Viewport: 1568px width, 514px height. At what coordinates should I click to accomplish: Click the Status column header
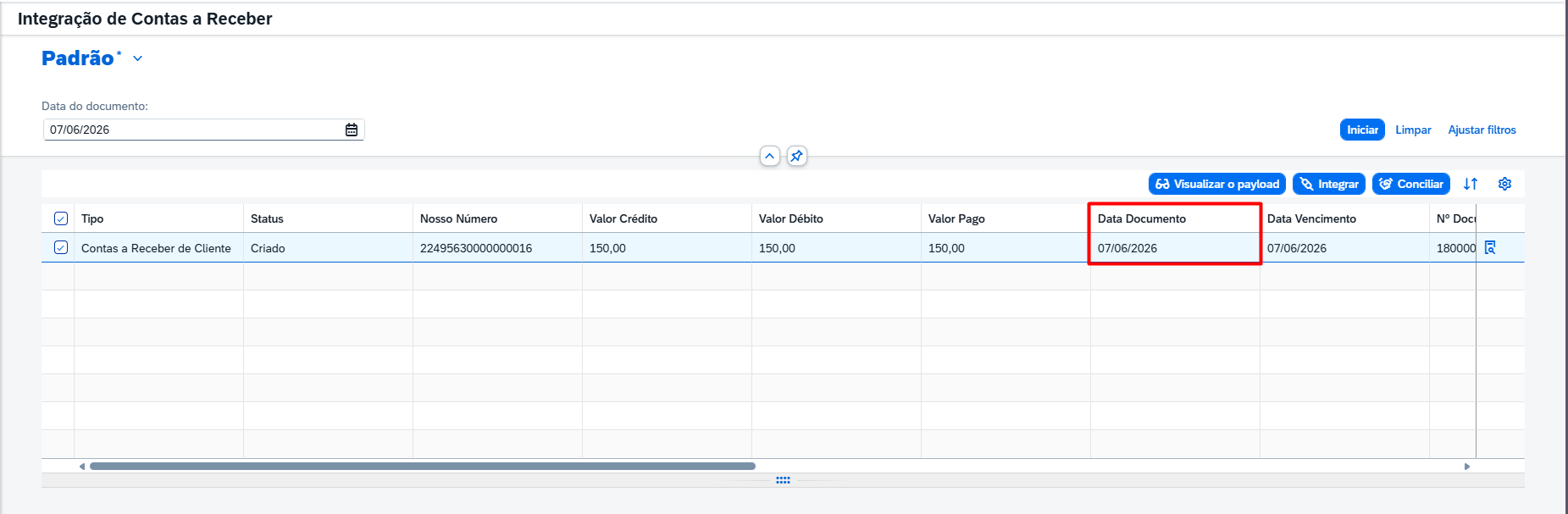click(x=328, y=218)
